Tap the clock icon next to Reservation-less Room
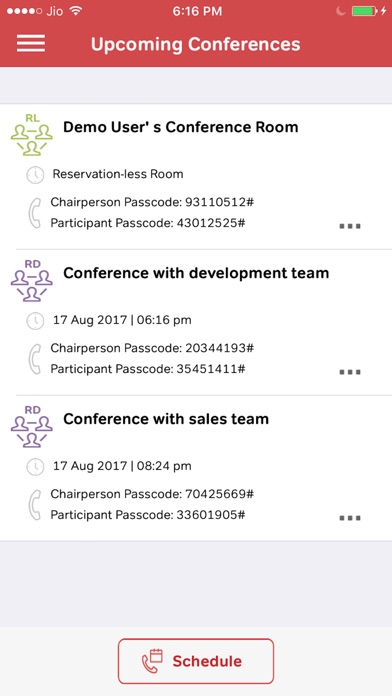 (35, 175)
